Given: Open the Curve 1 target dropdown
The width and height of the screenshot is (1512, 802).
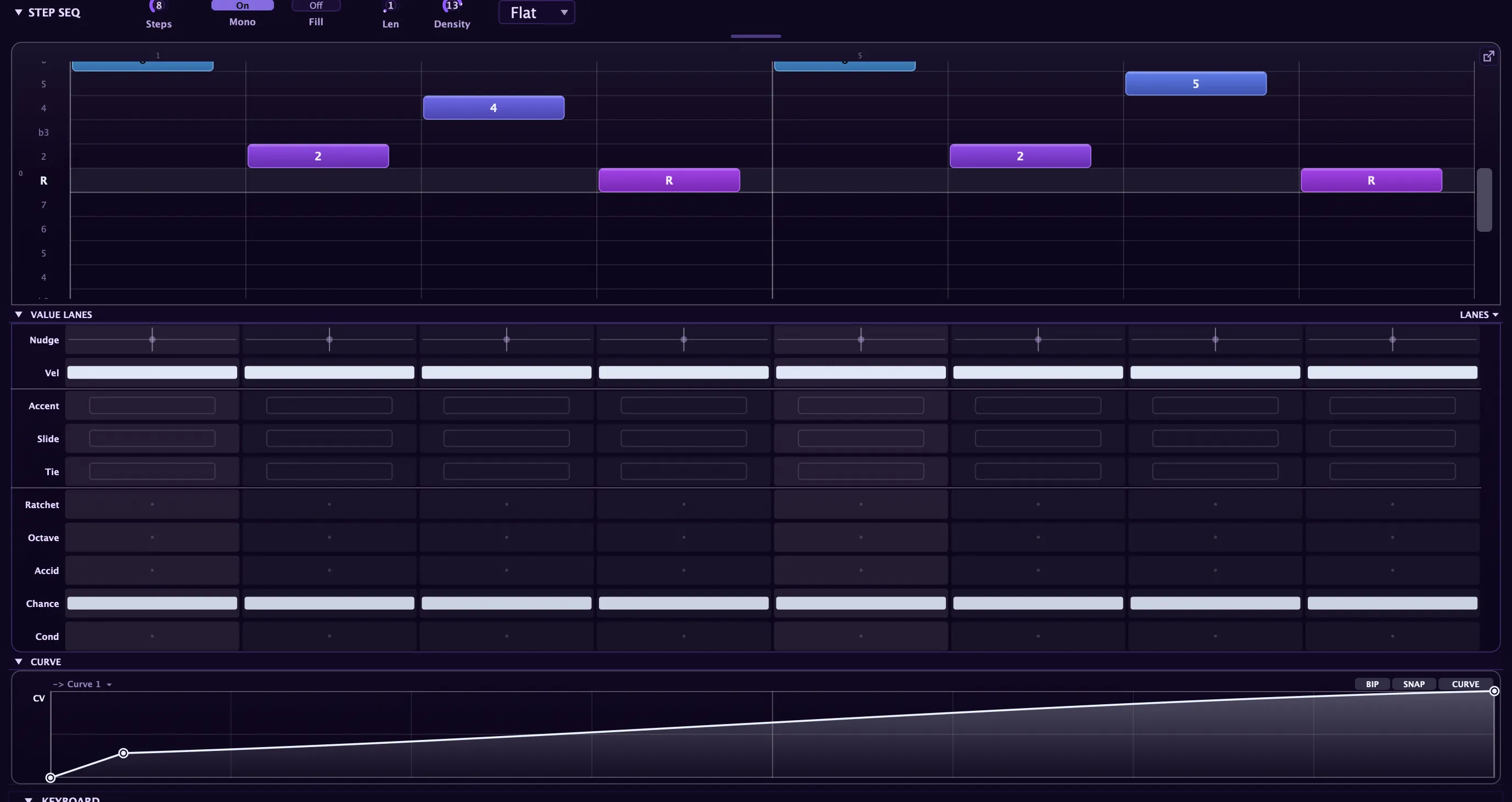Looking at the screenshot, I should click(x=82, y=684).
